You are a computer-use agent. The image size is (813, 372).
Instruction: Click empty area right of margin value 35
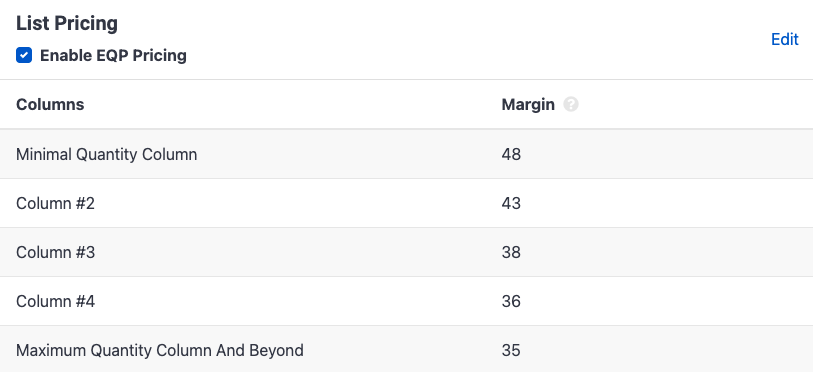point(667,350)
